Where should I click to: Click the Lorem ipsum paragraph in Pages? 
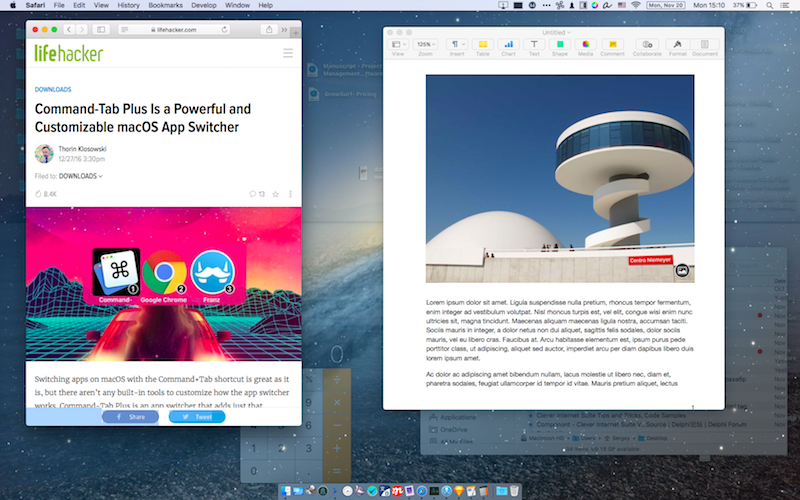click(560, 330)
